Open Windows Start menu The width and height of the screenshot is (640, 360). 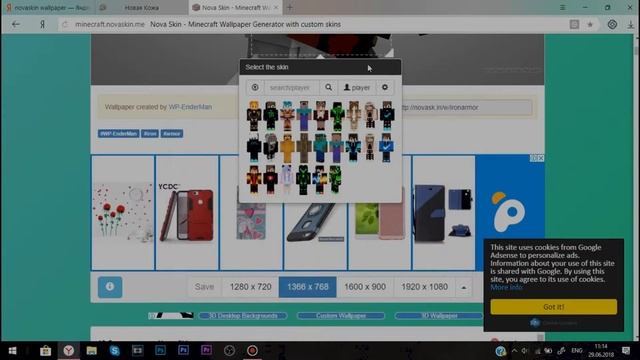pos(12,350)
